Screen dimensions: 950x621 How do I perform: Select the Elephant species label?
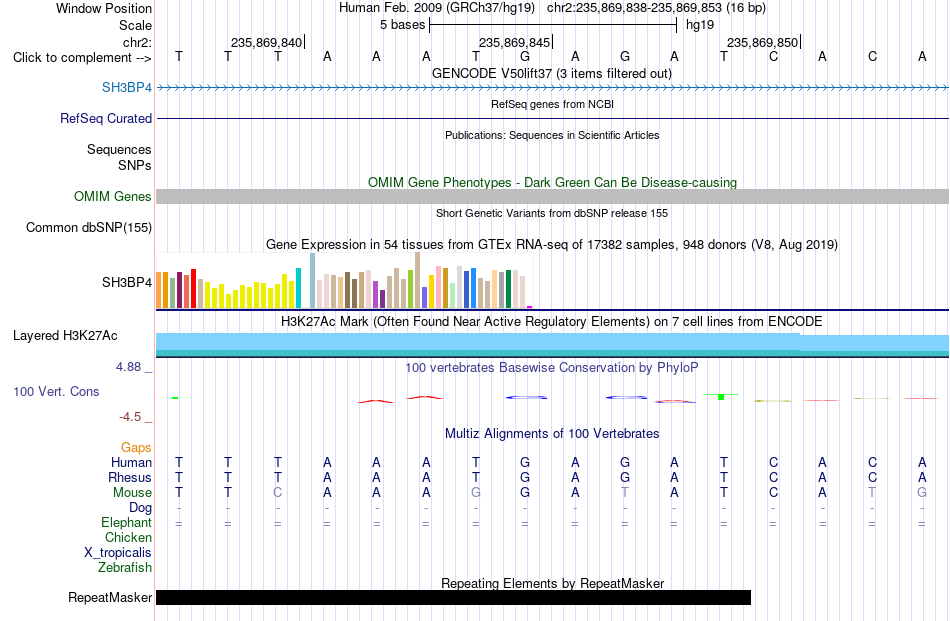[127, 522]
